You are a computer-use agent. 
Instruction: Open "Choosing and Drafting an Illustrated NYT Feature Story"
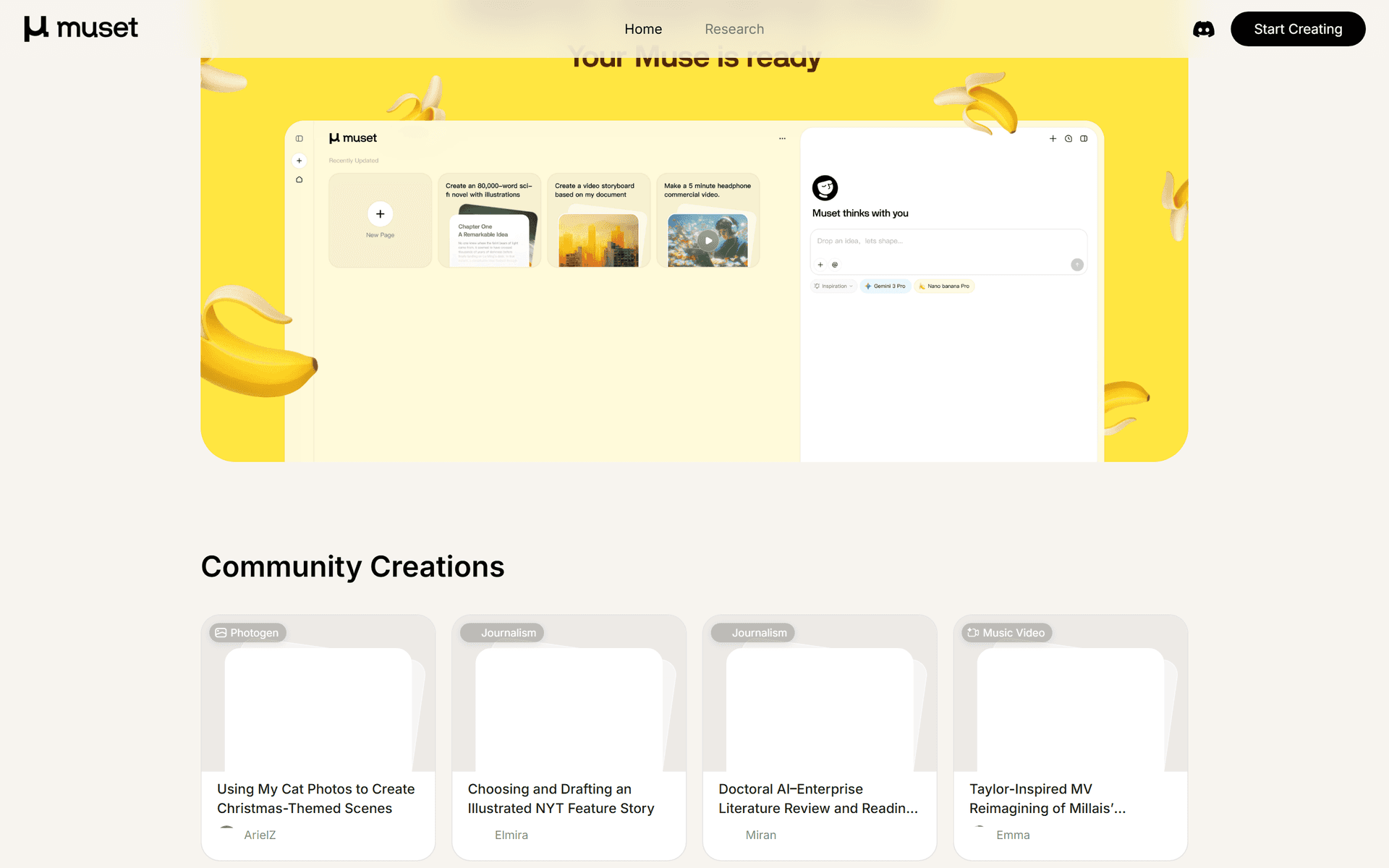561,799
